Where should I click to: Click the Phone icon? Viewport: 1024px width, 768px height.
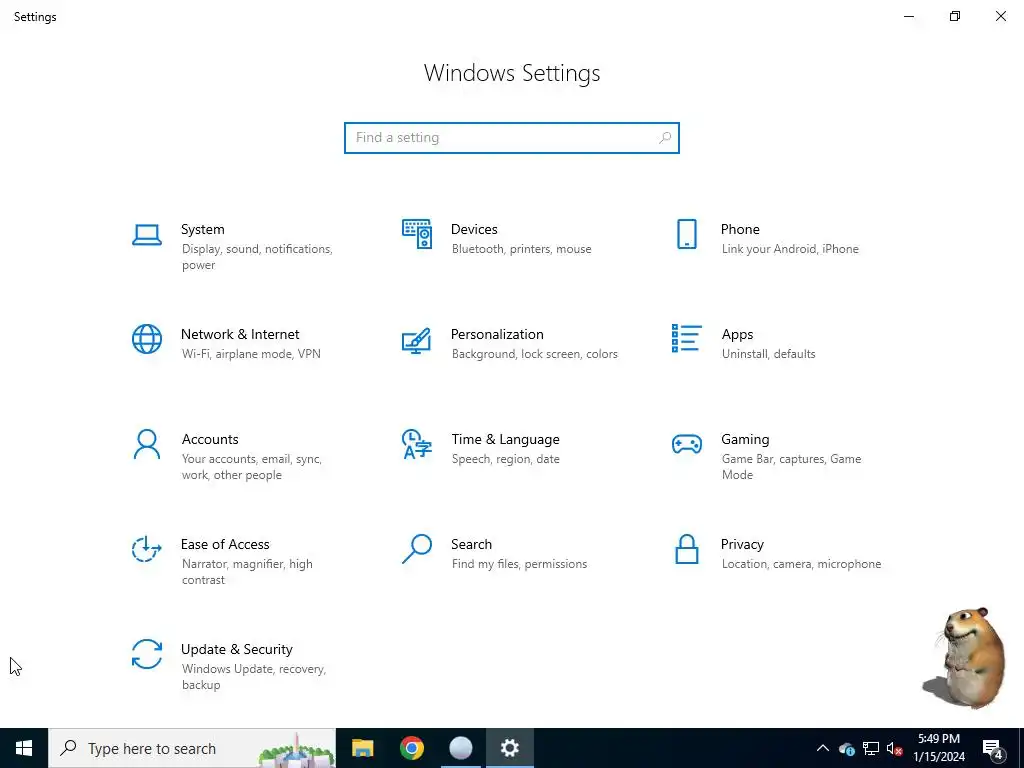click(x=686, y=234)
